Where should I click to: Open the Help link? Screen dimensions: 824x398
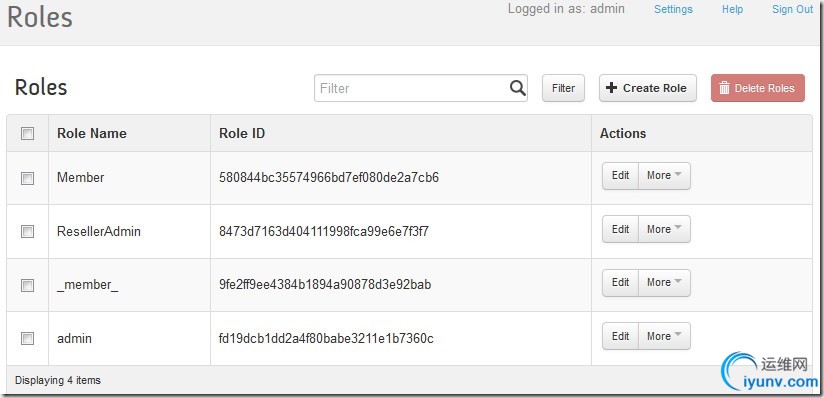pos(732,9)
